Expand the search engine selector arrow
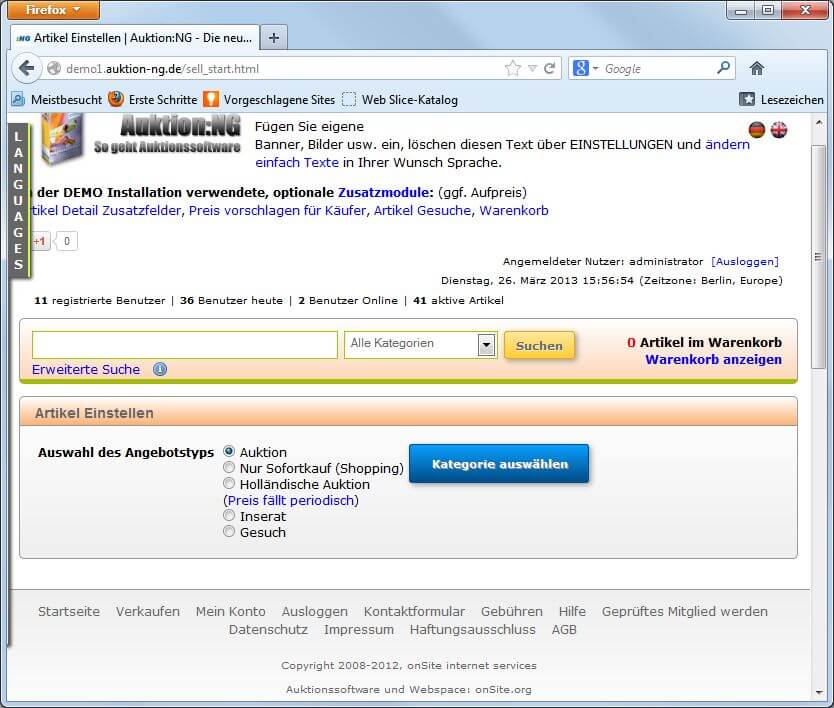This screenshot has height=708, width=834. pos(595,68)
